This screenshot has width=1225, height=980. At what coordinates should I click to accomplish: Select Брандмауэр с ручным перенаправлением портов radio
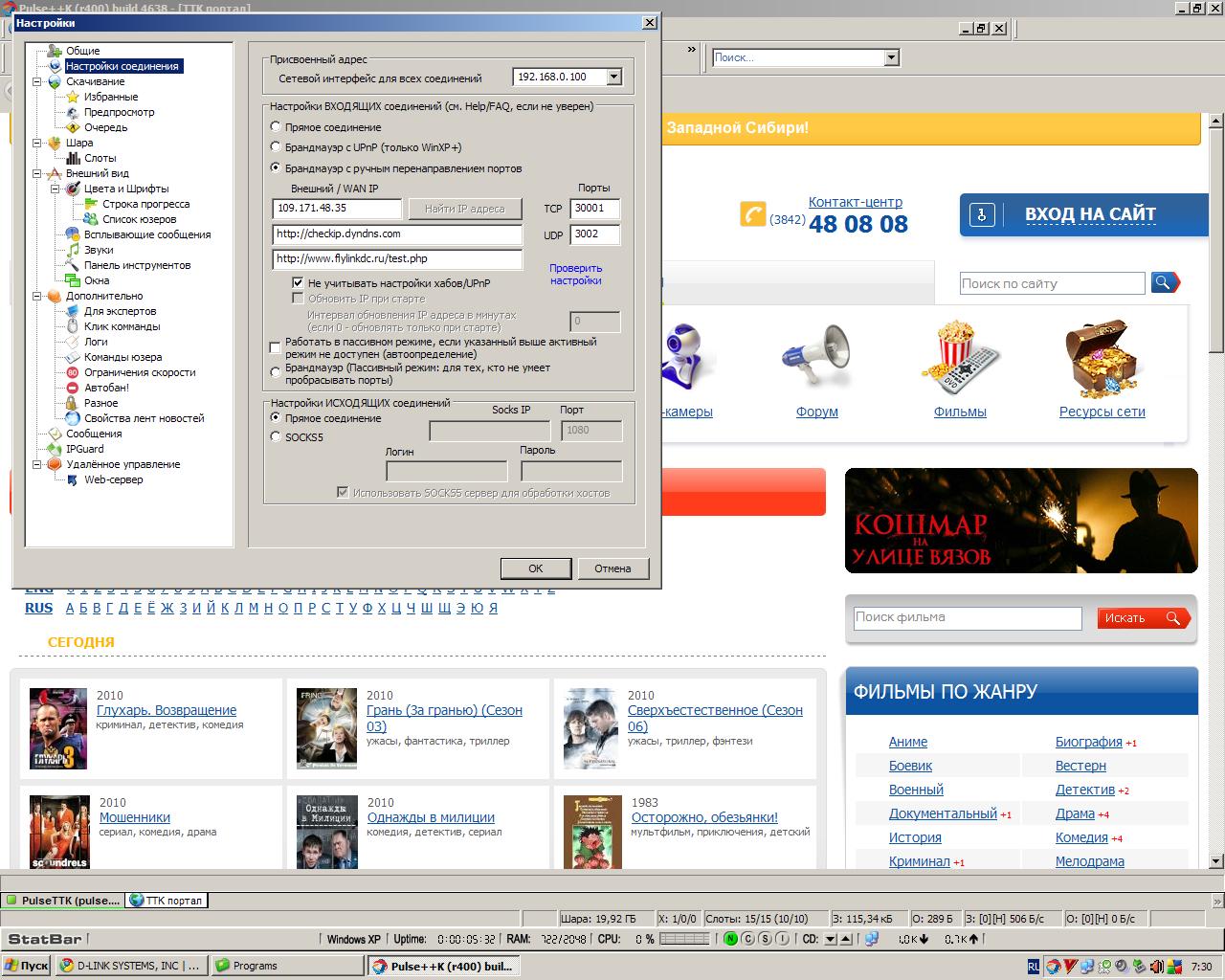(x=276, y=168)
